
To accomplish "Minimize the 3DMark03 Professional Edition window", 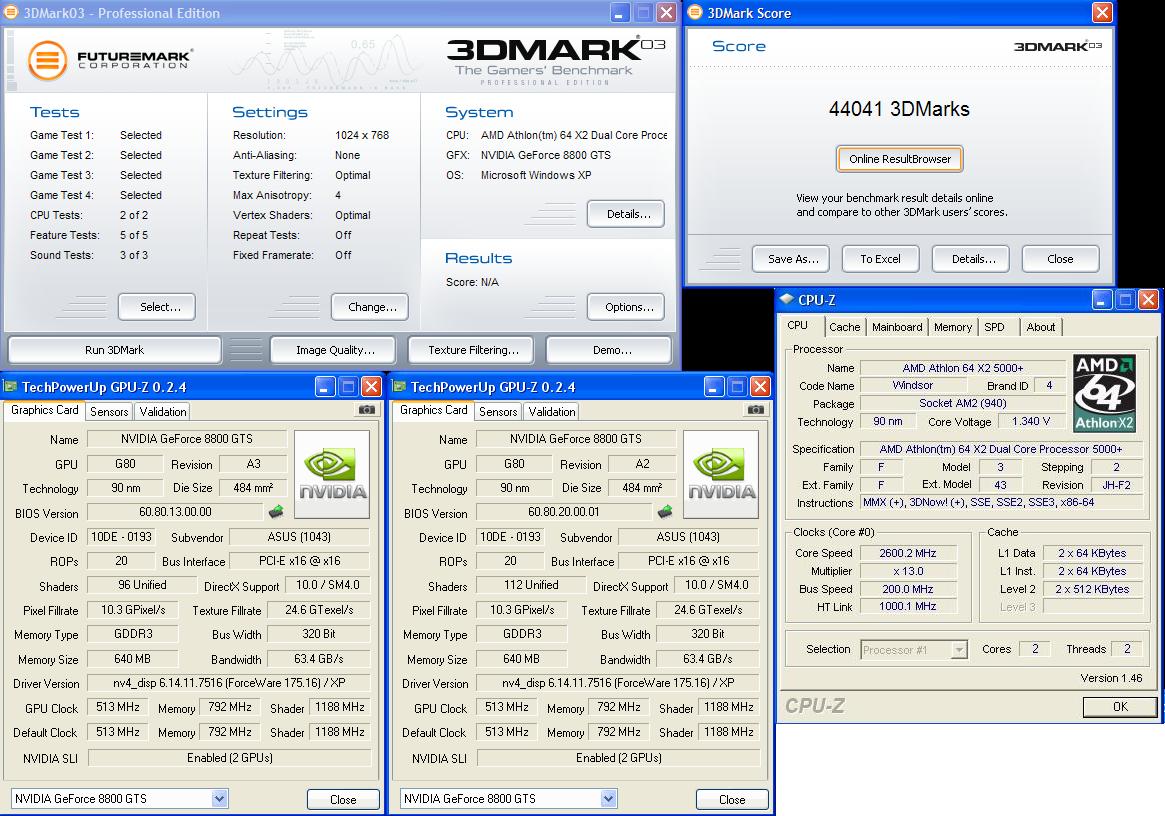I will (x=620, y=13).
